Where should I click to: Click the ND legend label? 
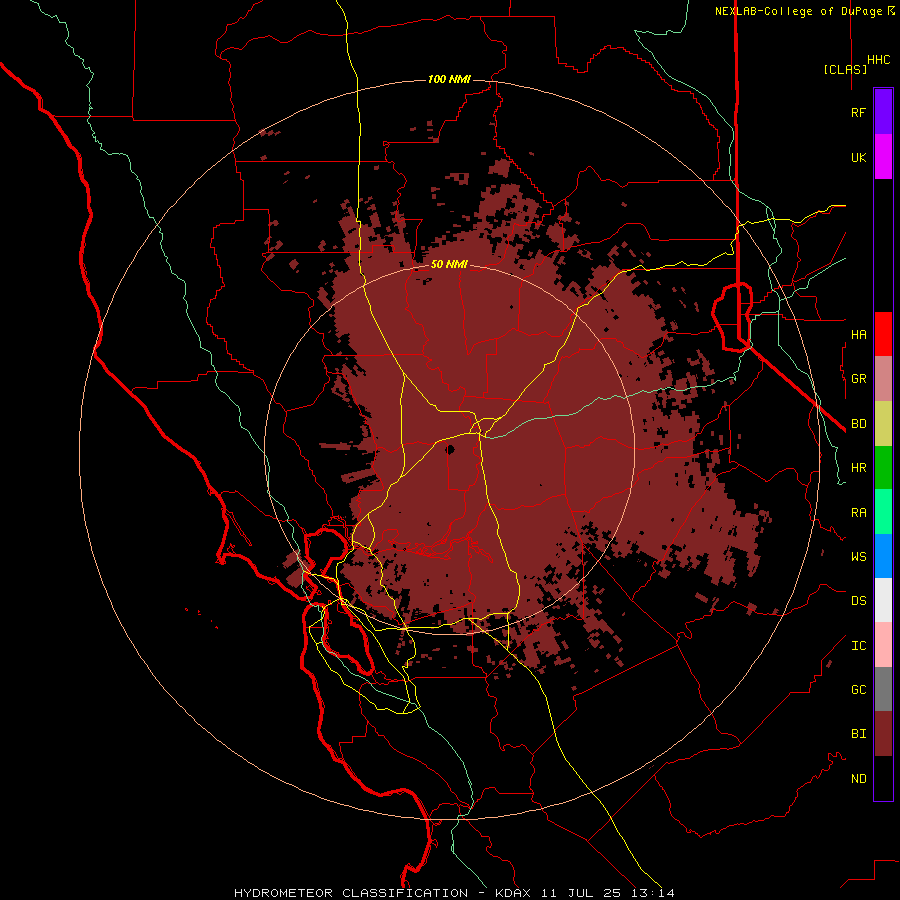tap(858, 778)
